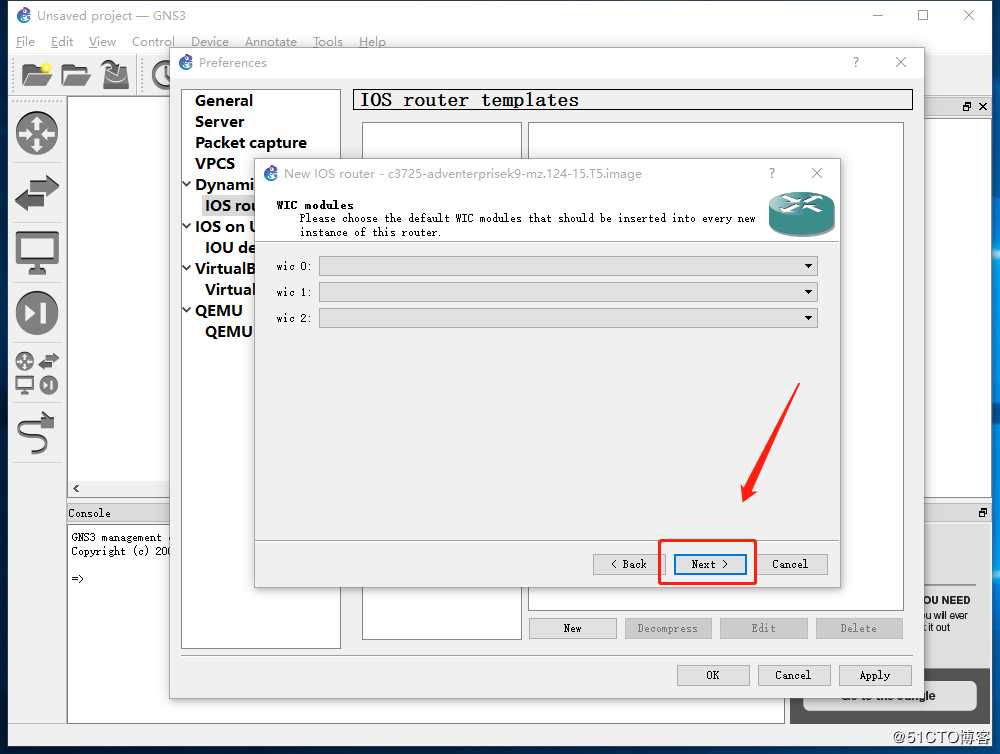
Task: Select VirtualBox VMs child tree item
Action: 230,290
